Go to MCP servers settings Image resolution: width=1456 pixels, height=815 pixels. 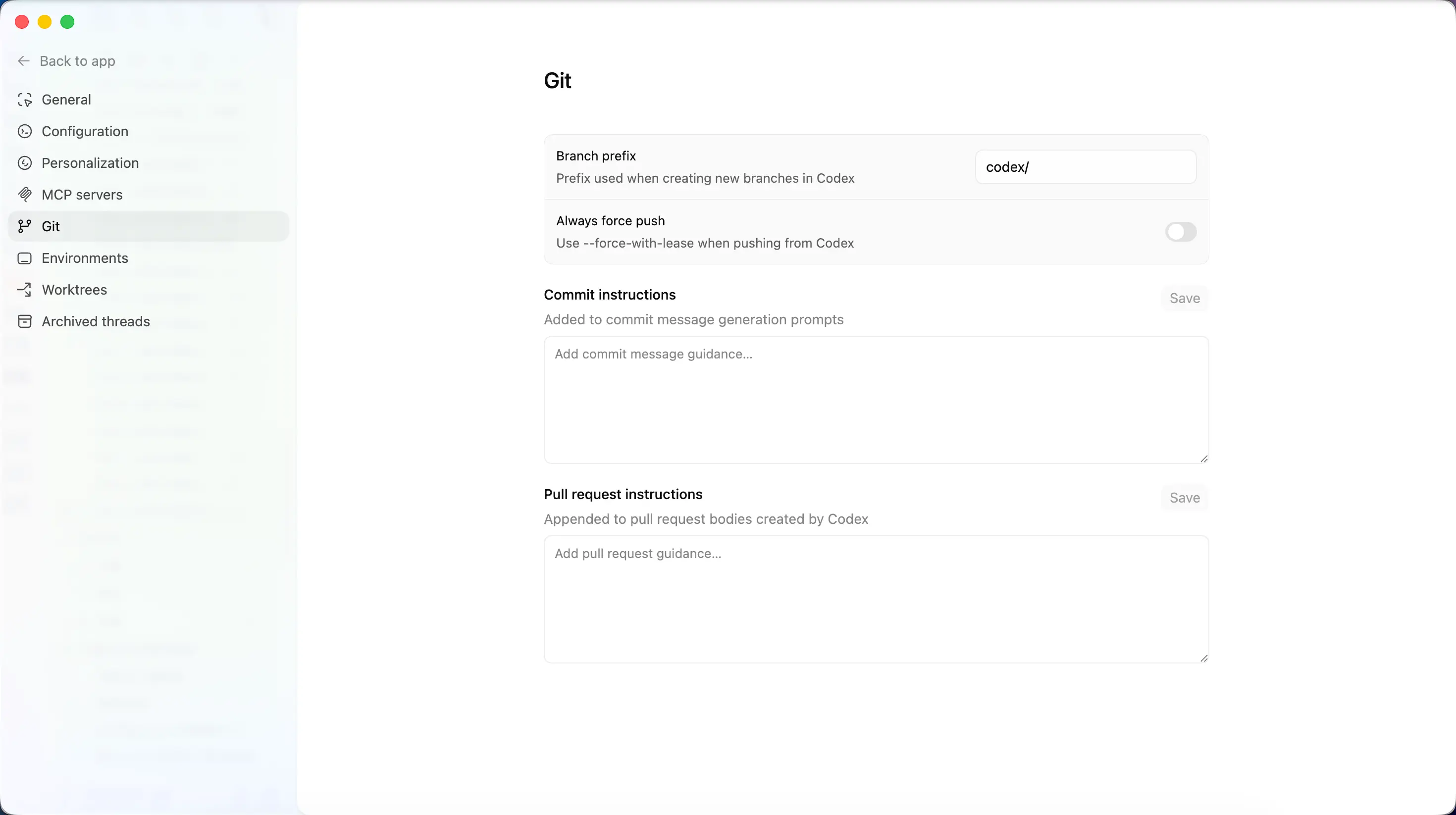82,195
